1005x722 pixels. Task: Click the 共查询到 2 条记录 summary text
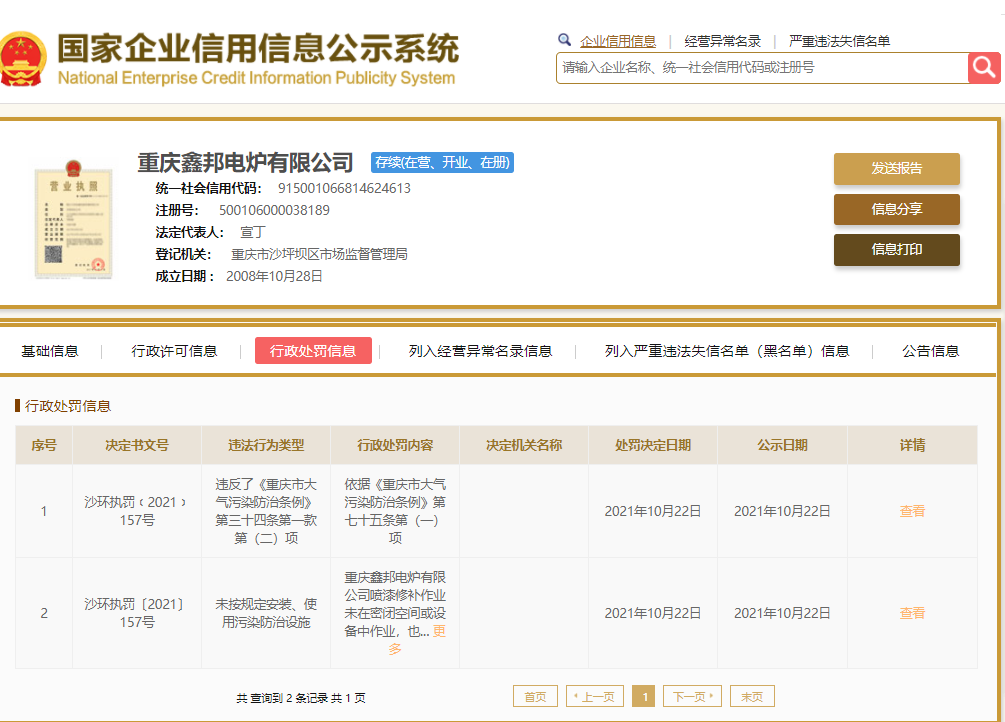(301, 698)
